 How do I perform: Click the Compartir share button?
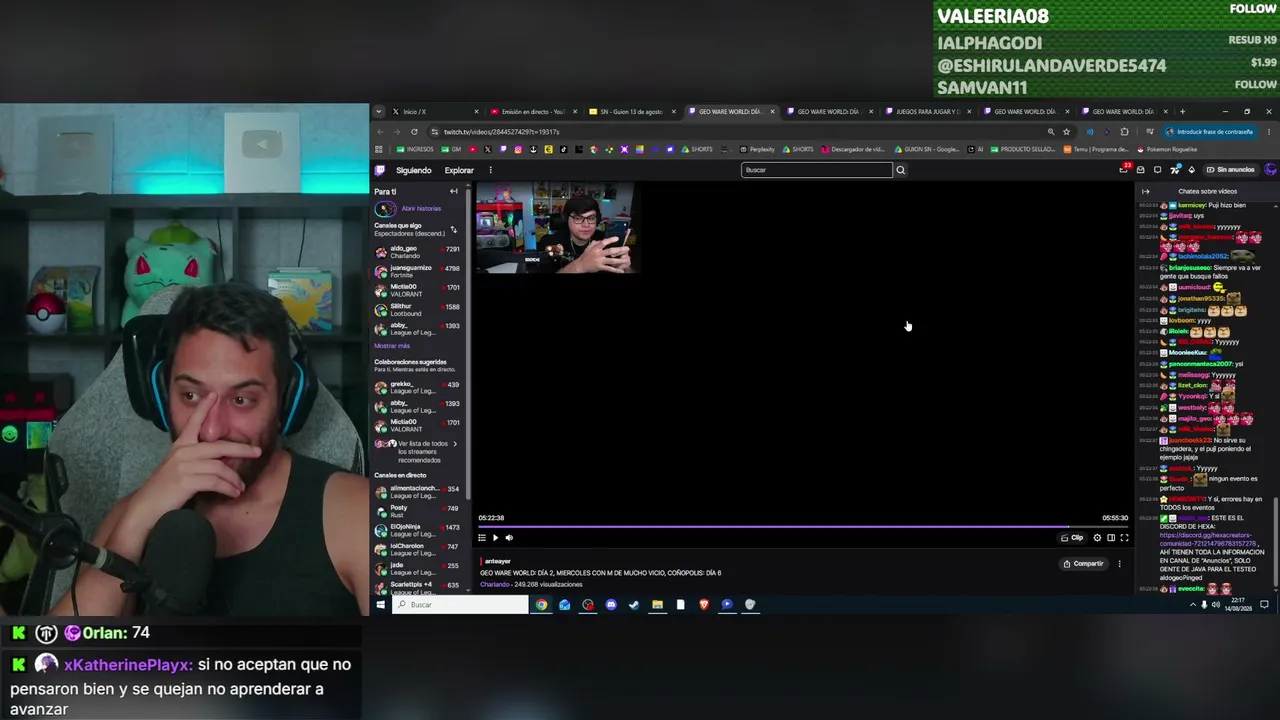coord(1083,564)
